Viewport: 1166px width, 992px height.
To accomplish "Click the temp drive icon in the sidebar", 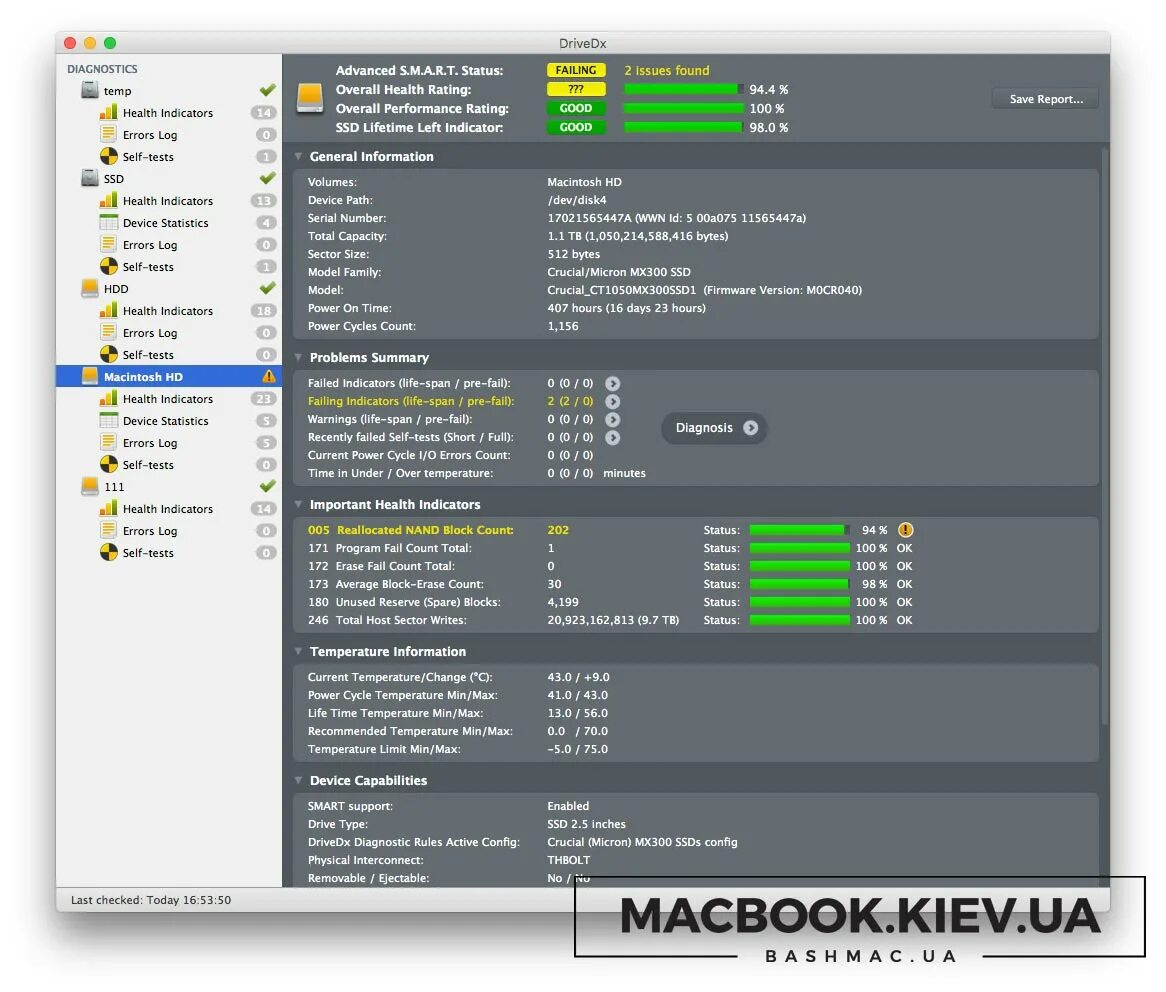I will (x=88, y=90).
